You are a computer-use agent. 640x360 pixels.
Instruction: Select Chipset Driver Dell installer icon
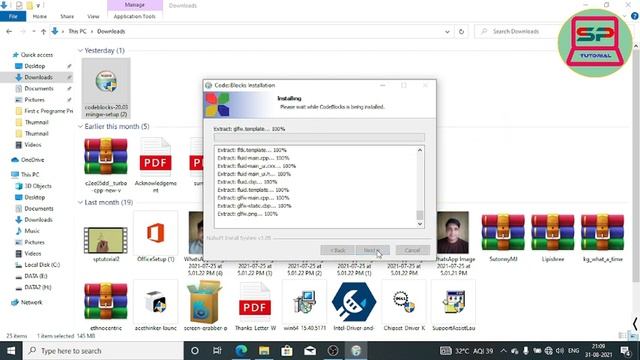point(404,305)
